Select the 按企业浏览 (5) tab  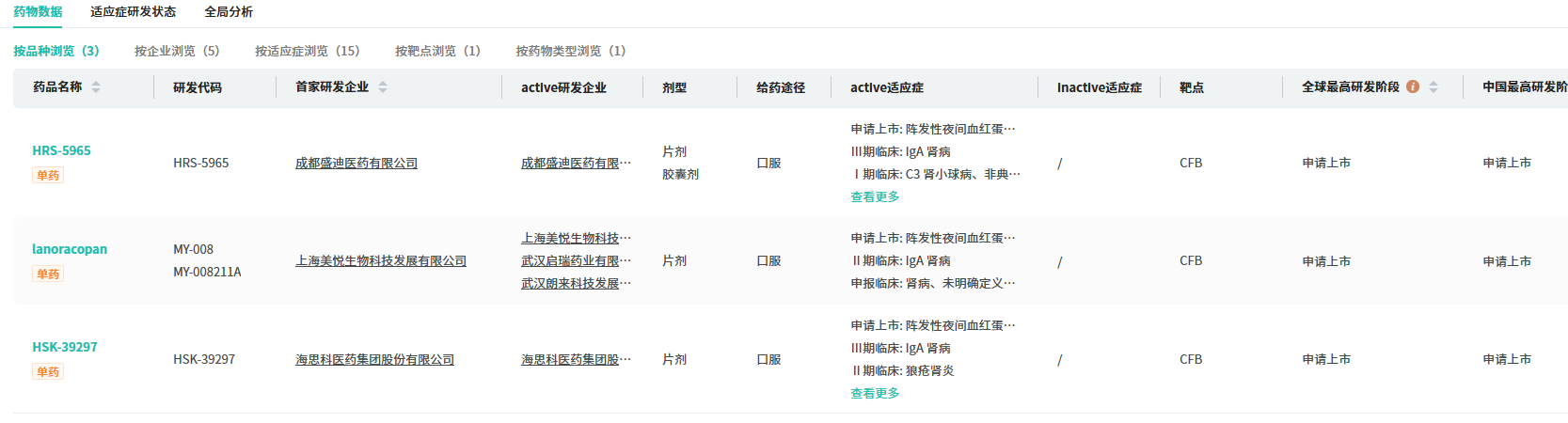click(x=177, y=51)
